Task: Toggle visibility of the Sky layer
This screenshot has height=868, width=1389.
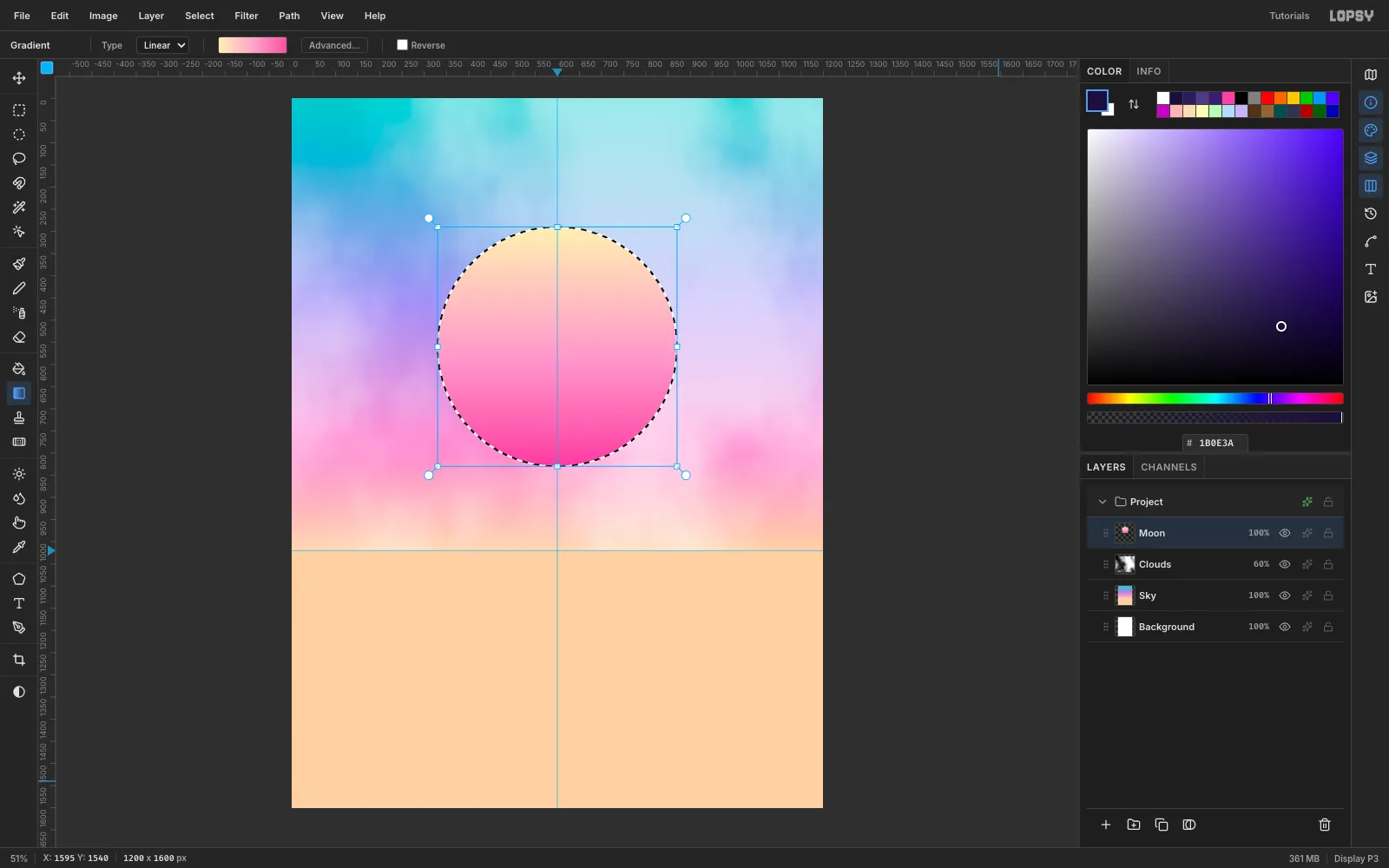Action: (x=1285, y=595)
